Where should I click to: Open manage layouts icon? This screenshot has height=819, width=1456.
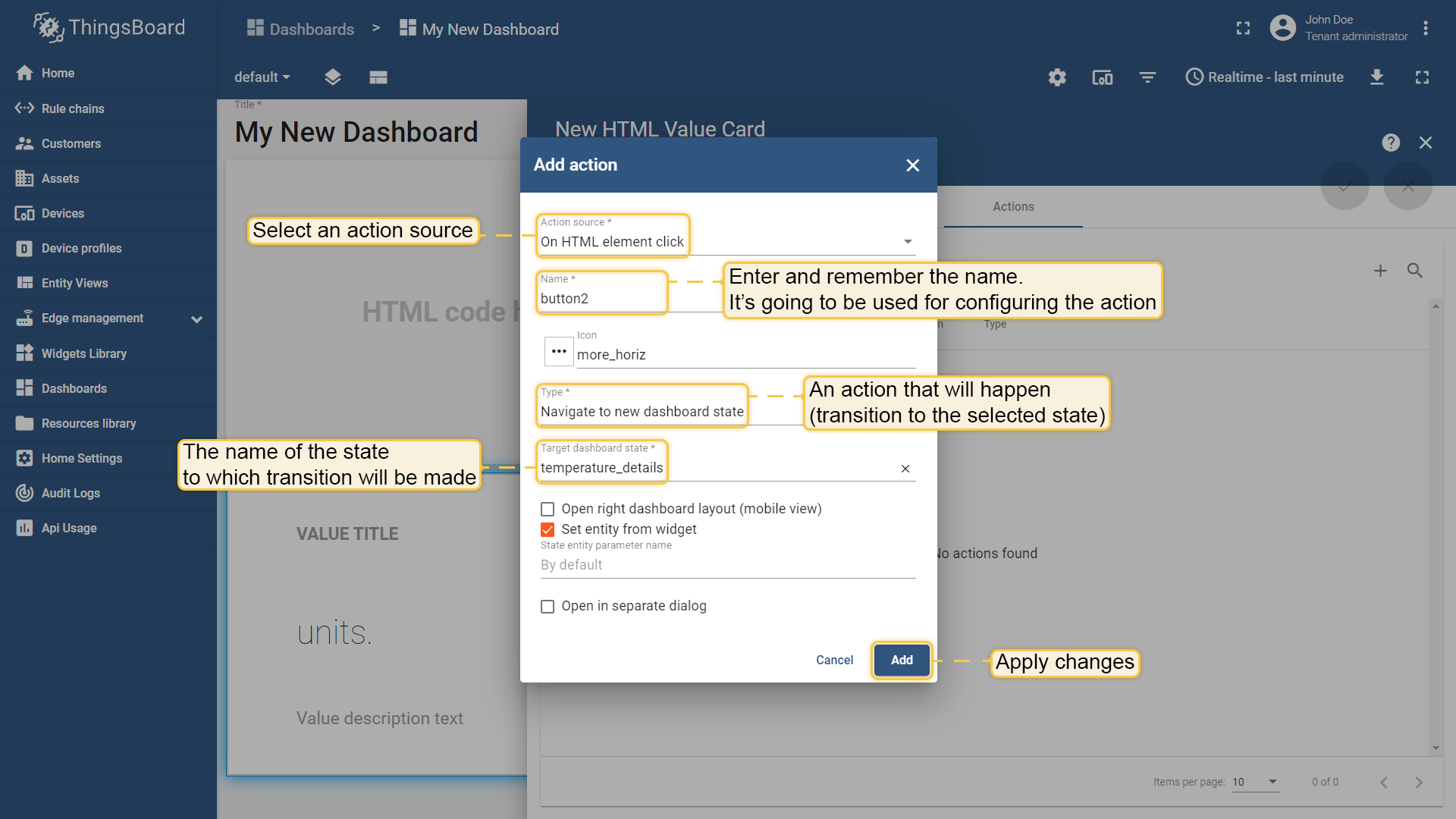pyautogui.click(x=378, y=77)
